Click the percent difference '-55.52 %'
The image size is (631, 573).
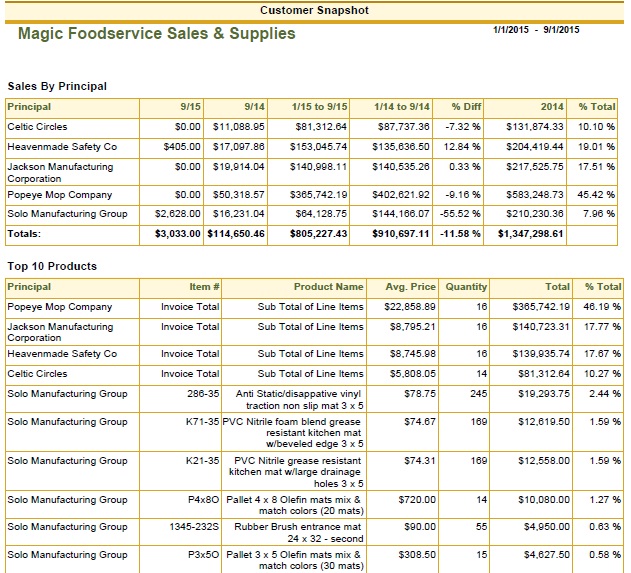click(x=460, y=214)
